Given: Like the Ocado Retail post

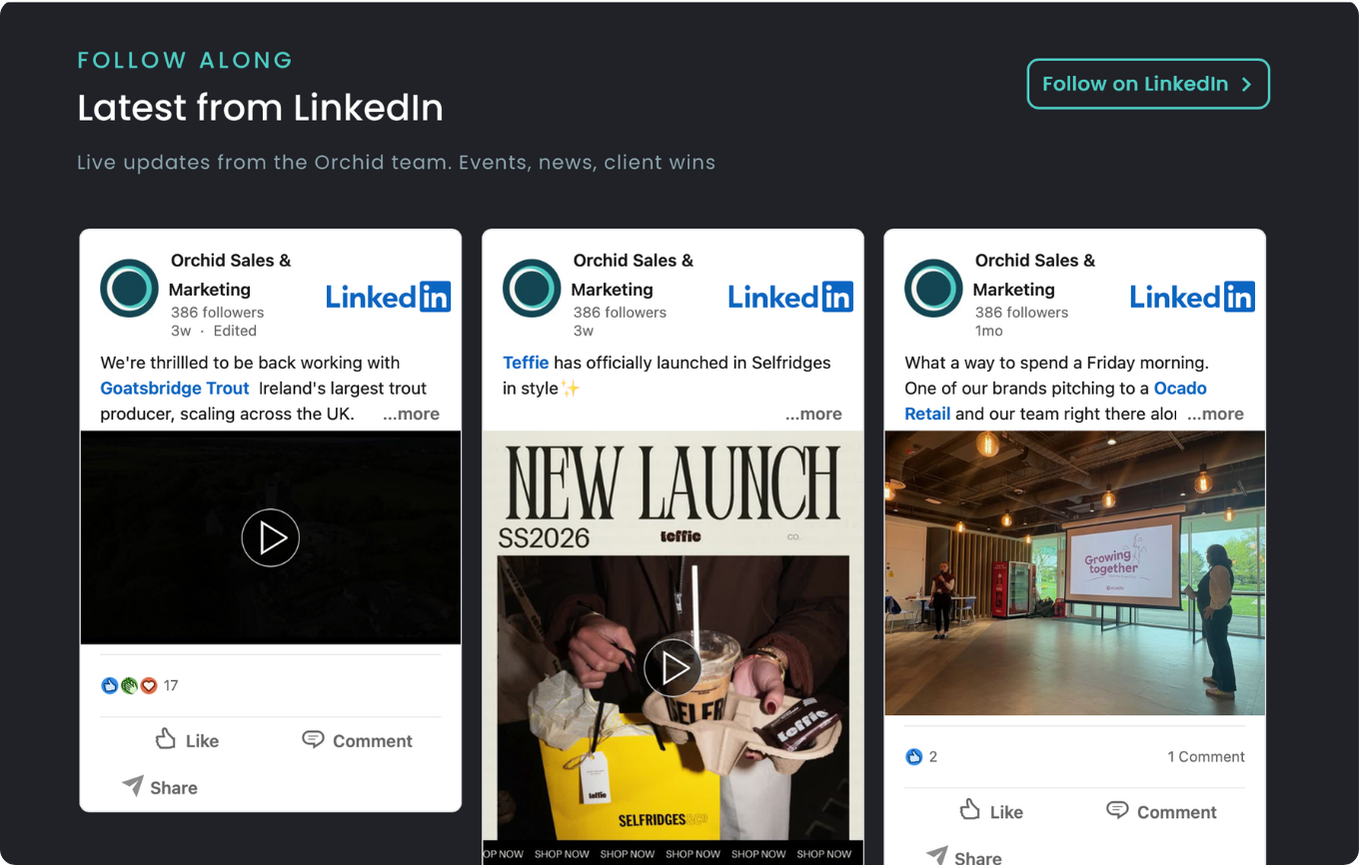Looking at the screenshot, I should point(991,811).
